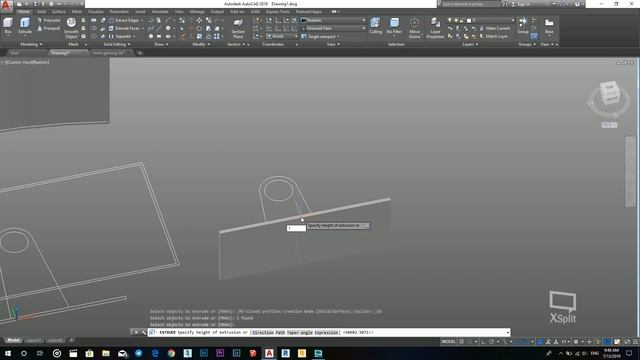Expand the Modeling panel dropdown
640x360 pixels.
tap(31, 44)
